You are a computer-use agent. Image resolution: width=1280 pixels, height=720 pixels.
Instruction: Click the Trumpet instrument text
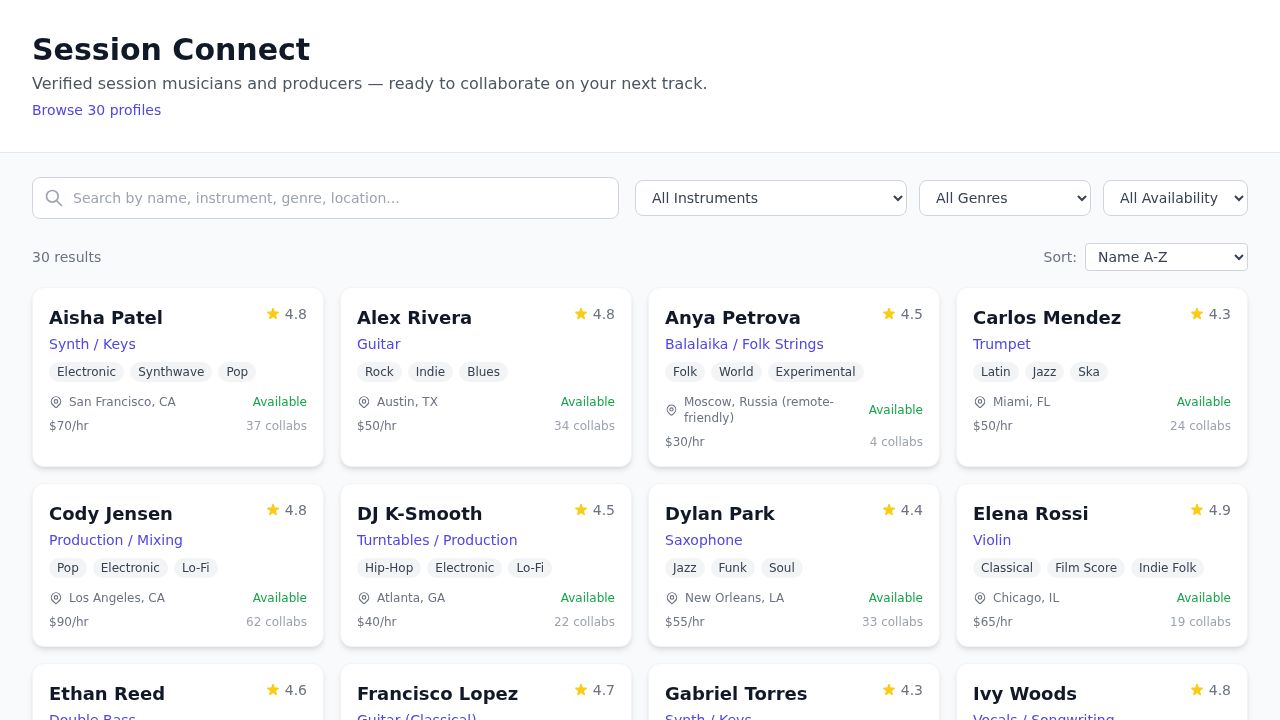1002,344
